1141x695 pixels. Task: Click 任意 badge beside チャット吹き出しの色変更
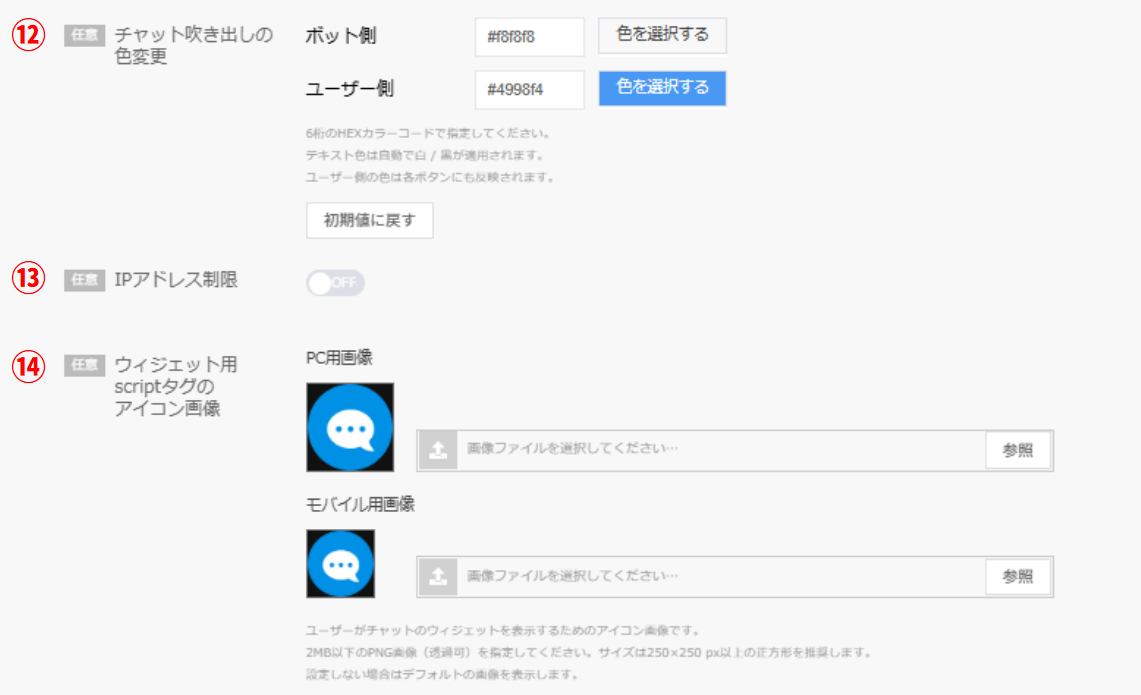click(x=84, y=36)
